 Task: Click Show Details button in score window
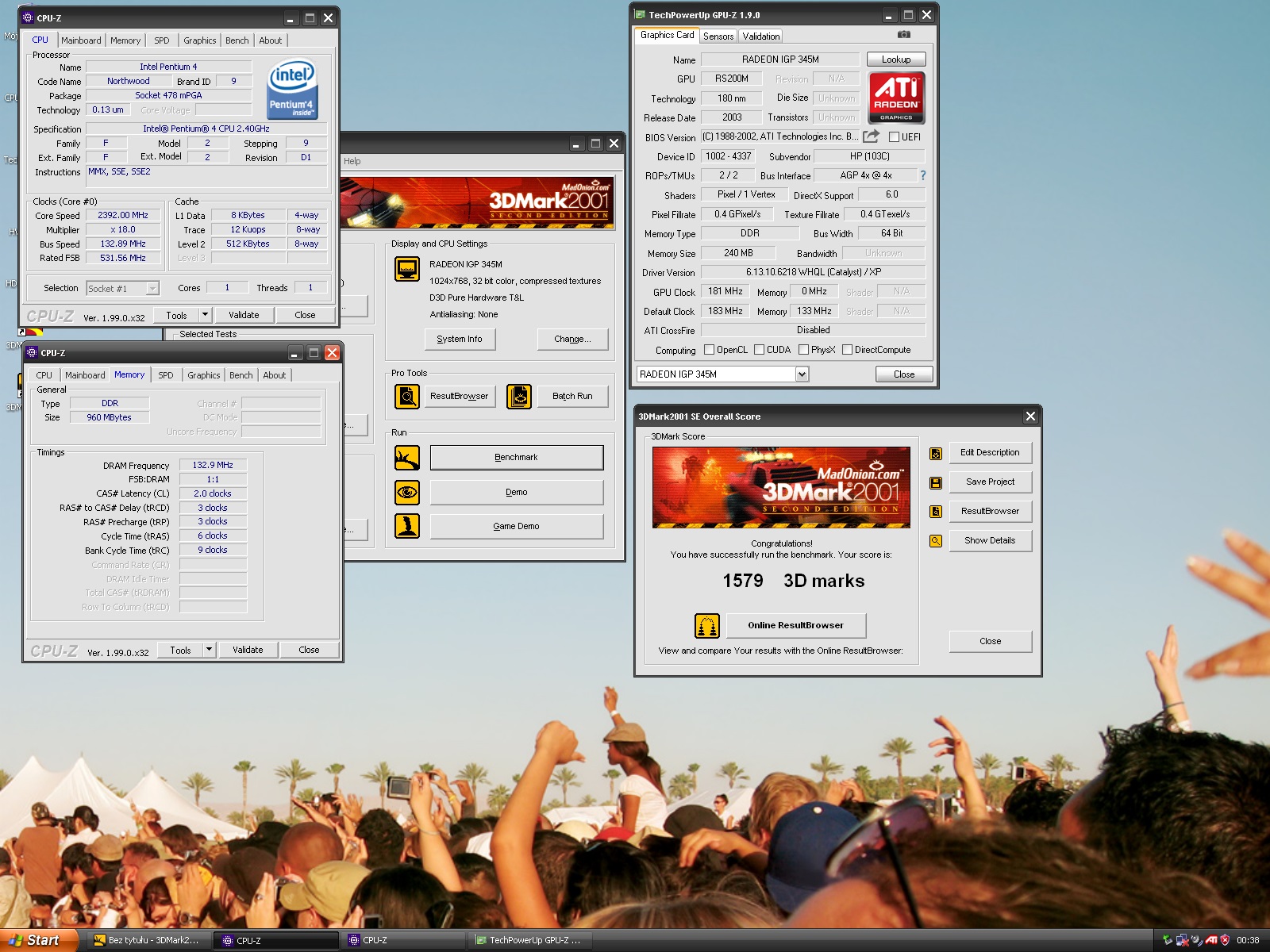(x=990, y=541)
